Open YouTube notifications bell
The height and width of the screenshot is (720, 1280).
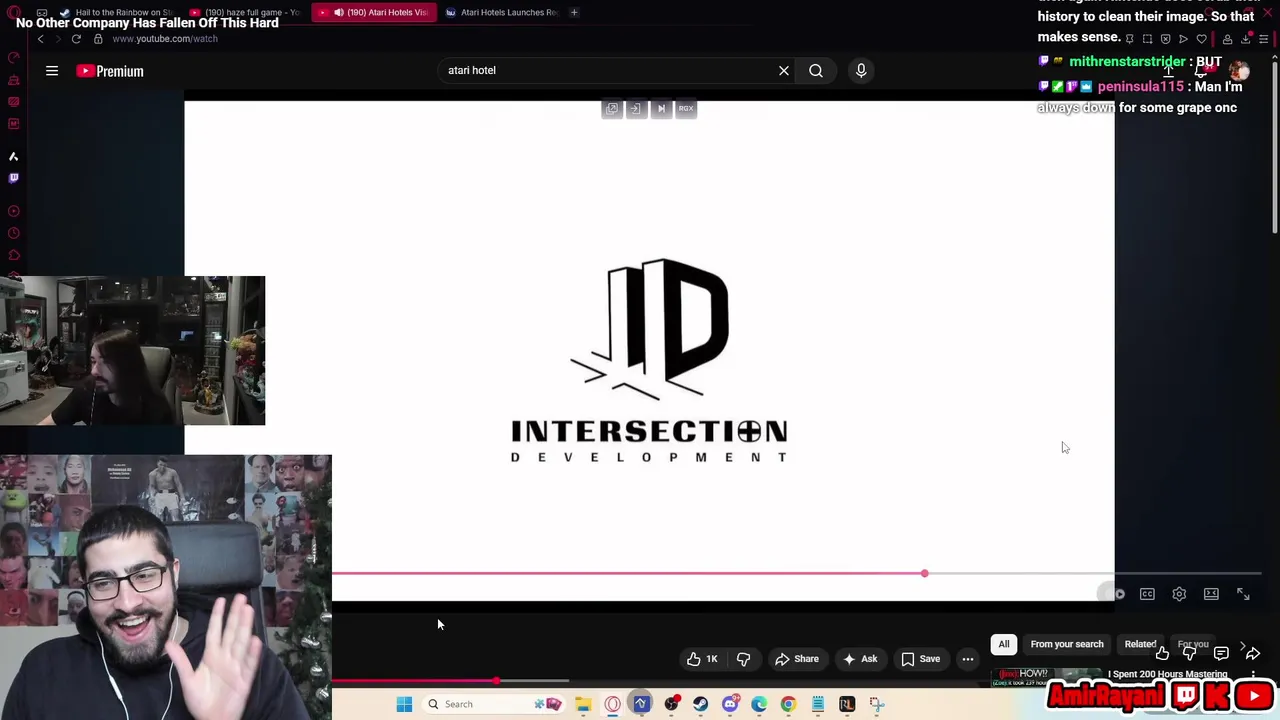[x=1202, y=71]
